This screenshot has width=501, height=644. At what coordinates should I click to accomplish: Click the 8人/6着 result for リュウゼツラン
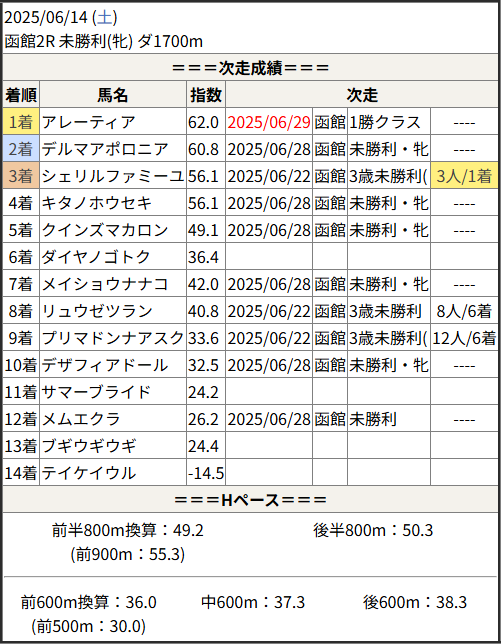click(x=464, y=311)
